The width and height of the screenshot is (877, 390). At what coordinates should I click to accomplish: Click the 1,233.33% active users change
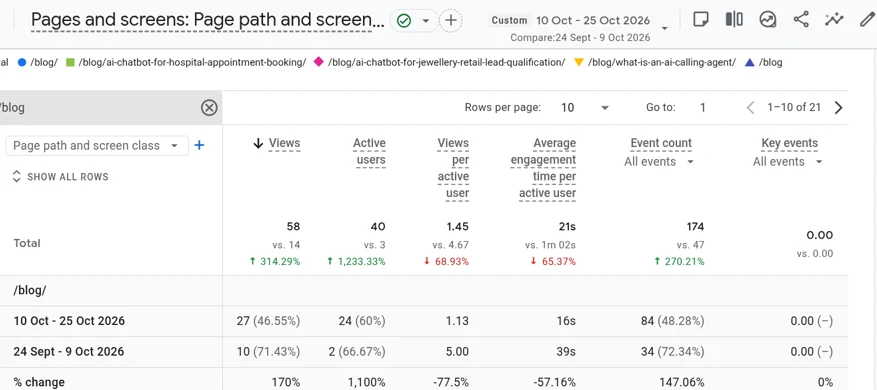tap(356, 261)
